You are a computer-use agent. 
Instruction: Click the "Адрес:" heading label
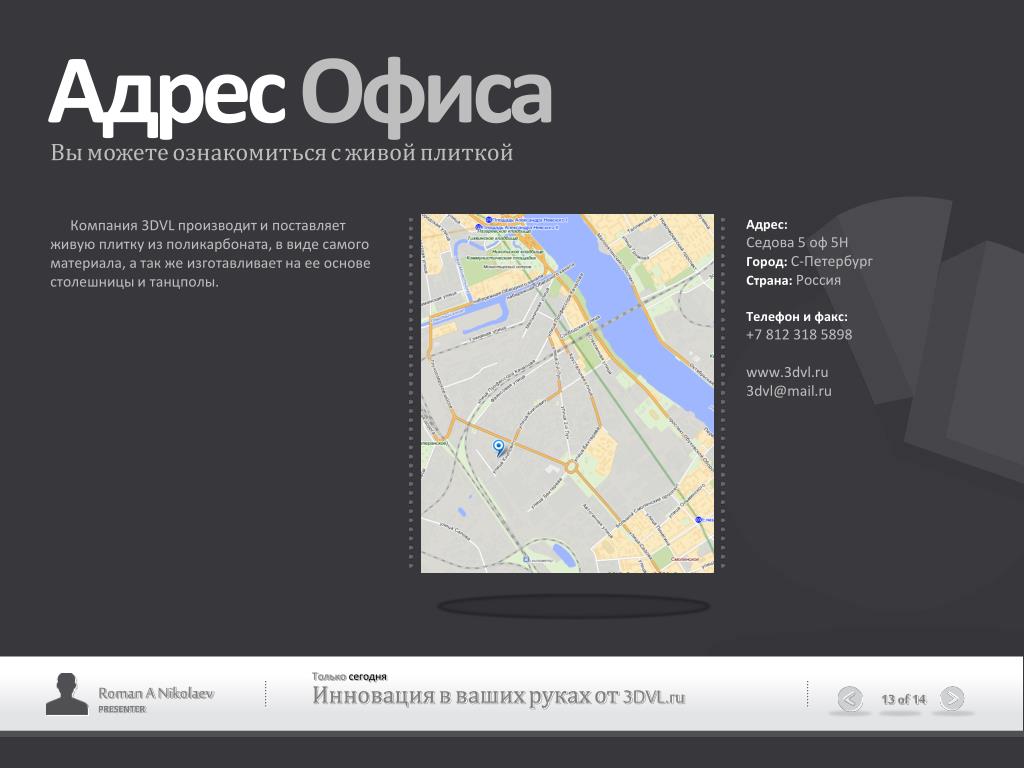[767, 225]
